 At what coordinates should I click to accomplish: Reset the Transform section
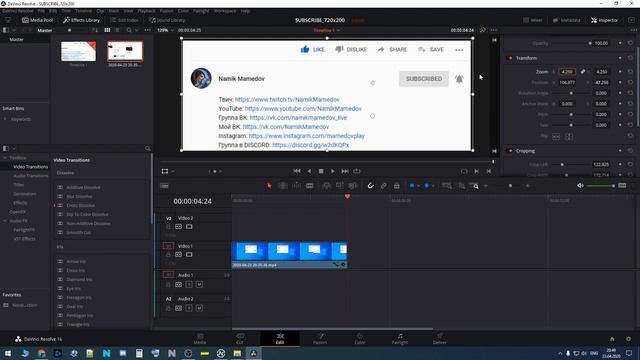(631, 58)
